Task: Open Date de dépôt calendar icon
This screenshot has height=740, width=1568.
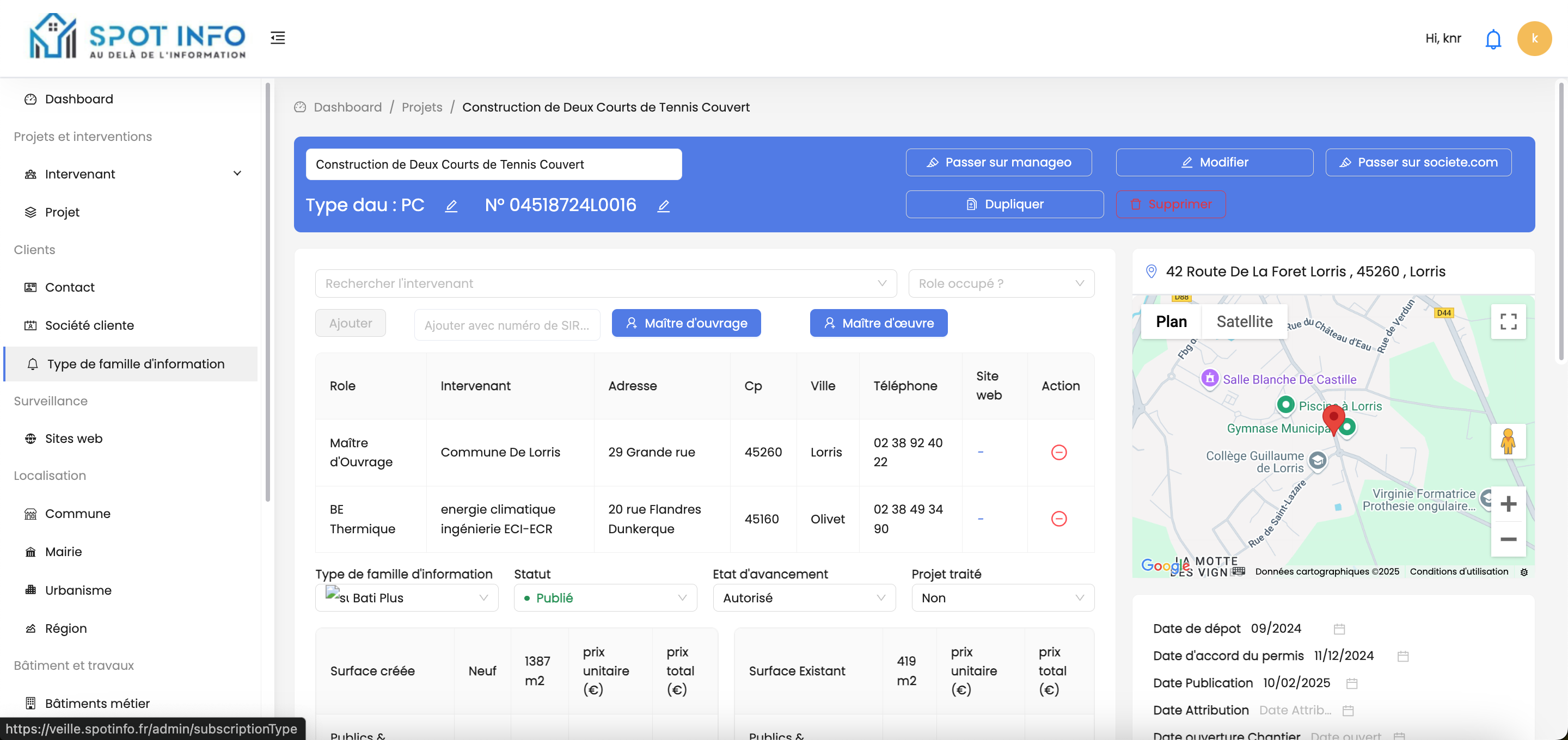Action: tap(1339, 628)
